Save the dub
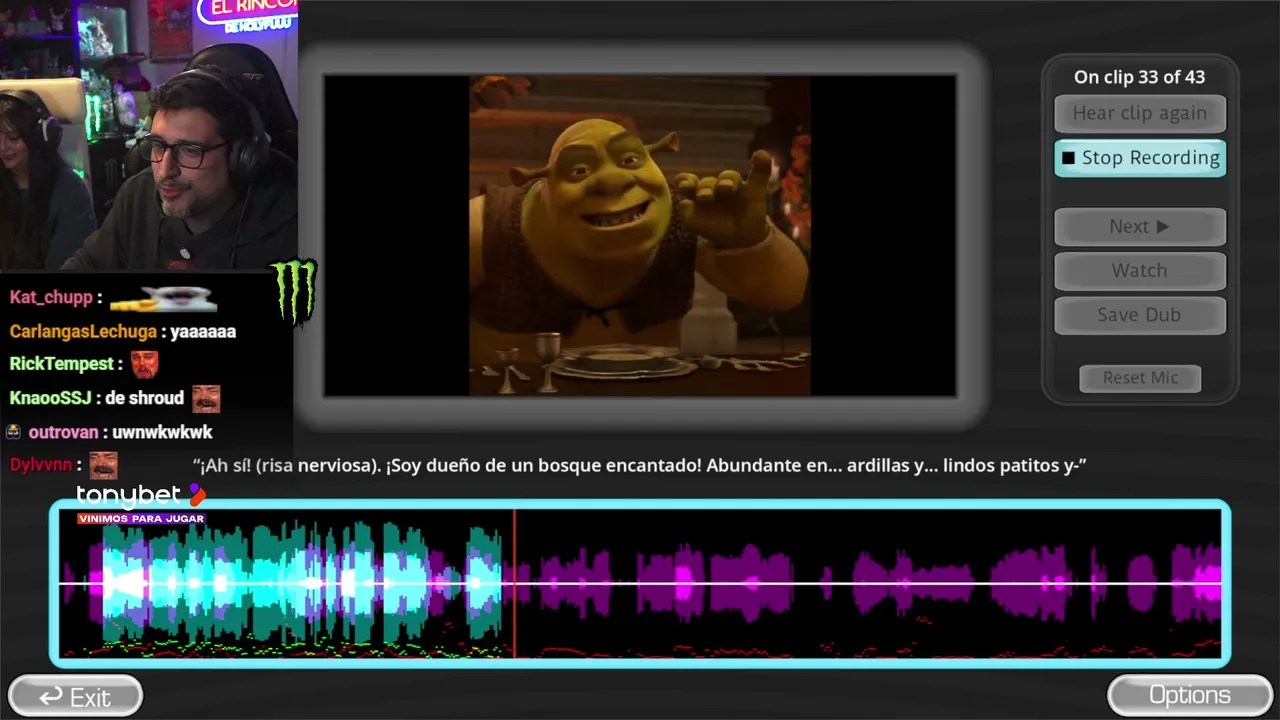 point(1140,315)
